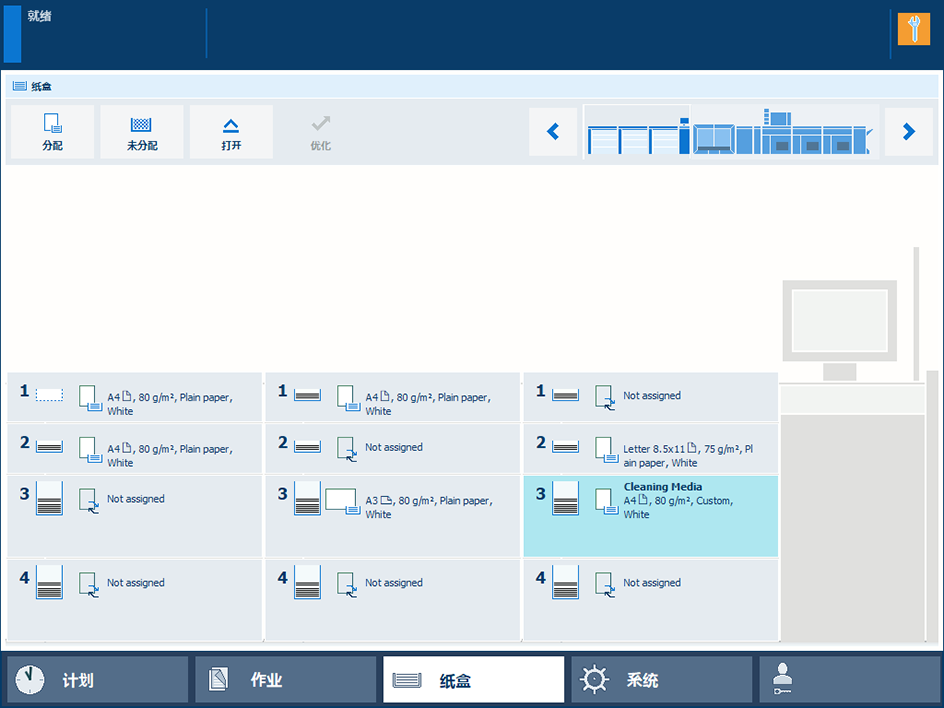Viewport: 944px width, 708px height.
Task: Open the 作业 tab
Action: pos(285,680)
